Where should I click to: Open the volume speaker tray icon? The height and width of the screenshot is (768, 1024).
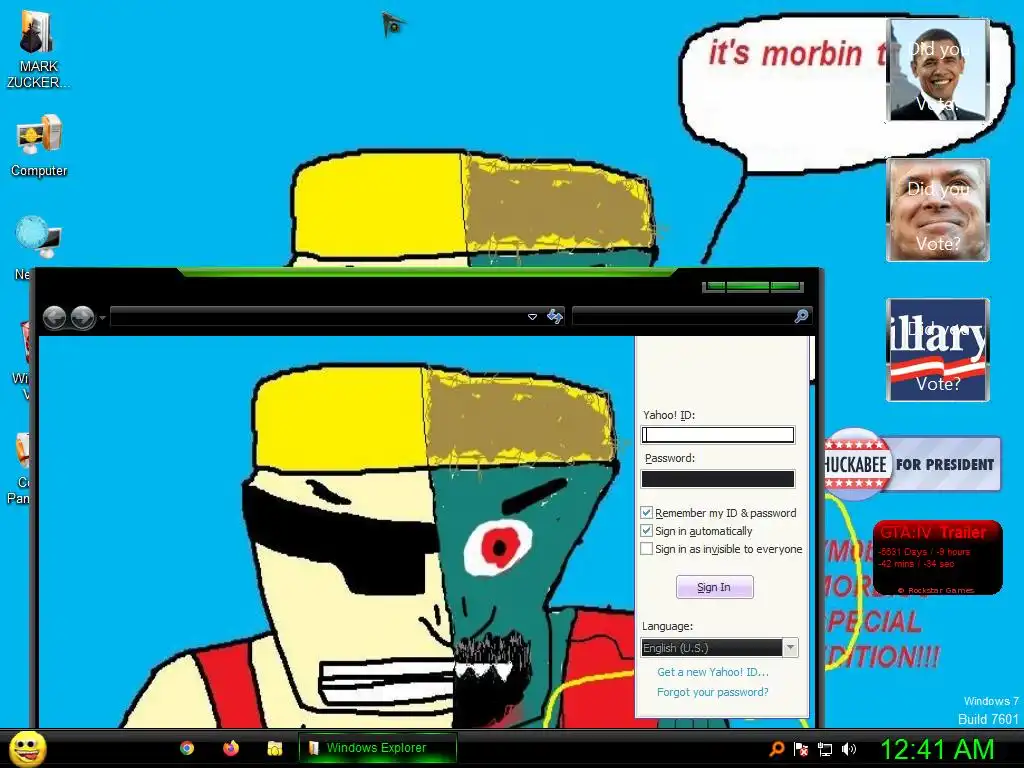(848, 749)
